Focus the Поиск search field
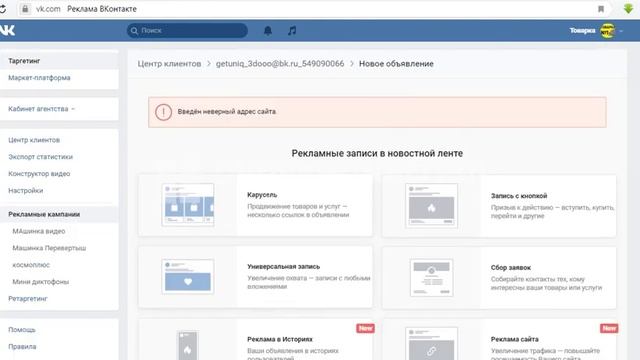 click(187, 31)
